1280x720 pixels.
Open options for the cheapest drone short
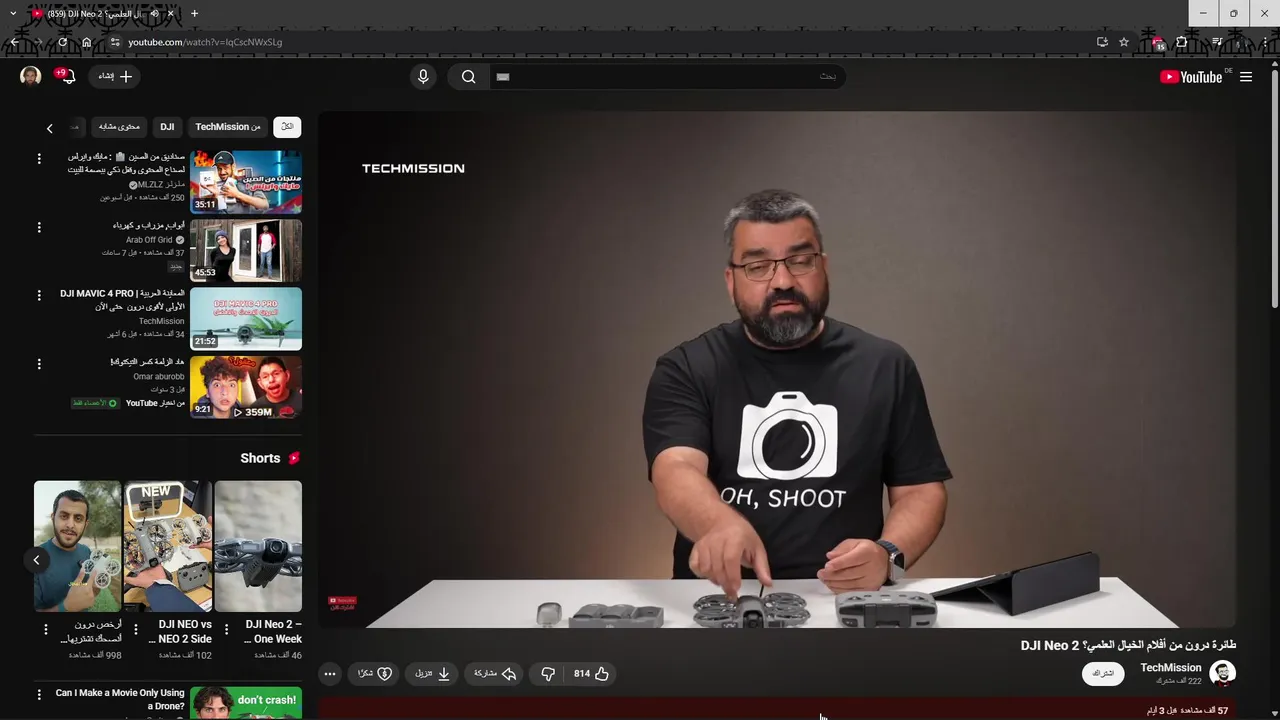point(45,630)
